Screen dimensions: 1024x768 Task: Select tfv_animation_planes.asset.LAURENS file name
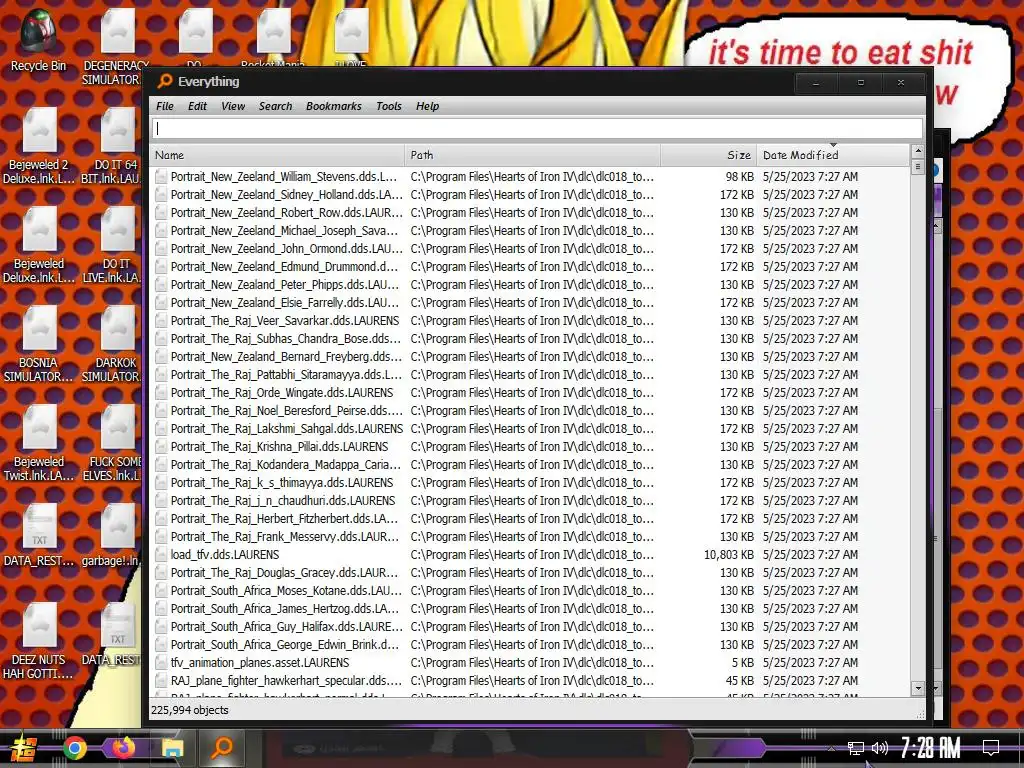pos(260,662)
